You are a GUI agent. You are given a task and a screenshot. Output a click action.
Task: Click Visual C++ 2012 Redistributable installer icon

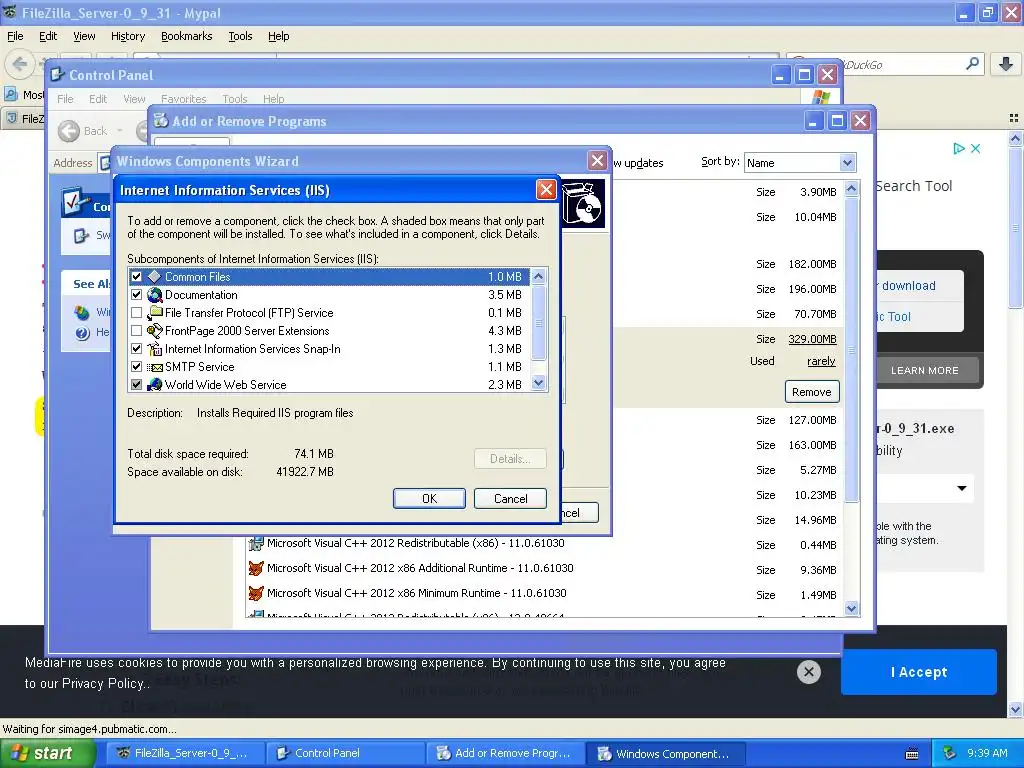(256, 543)
